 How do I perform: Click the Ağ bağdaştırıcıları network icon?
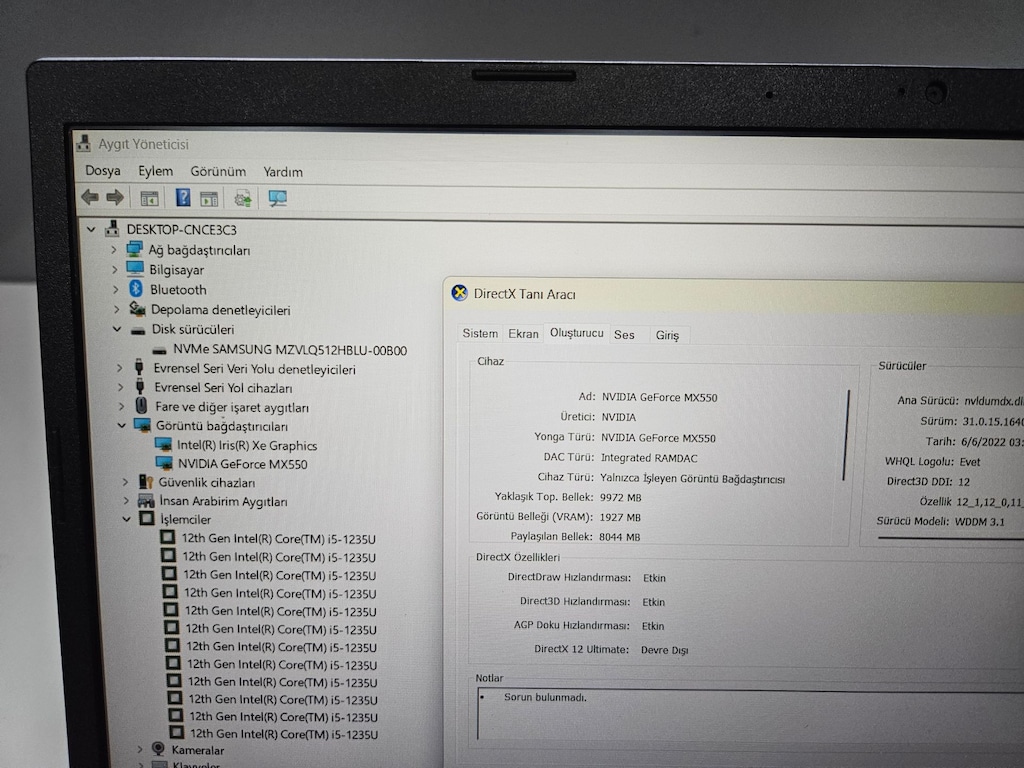pyautogui.click(x=135, y=249)
